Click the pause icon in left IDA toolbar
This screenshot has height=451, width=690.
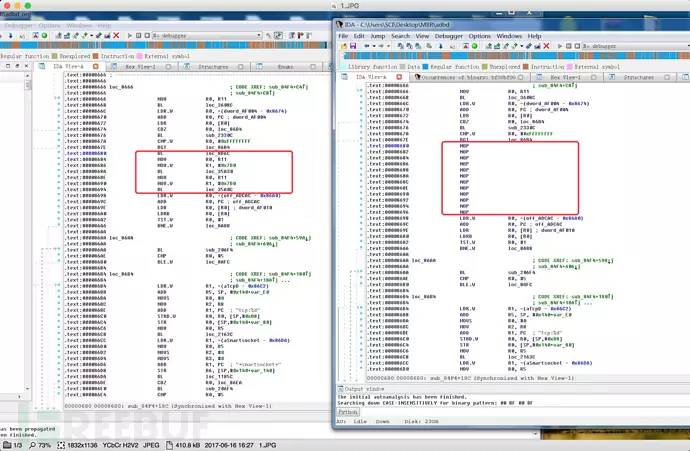[x=139, y=35]
